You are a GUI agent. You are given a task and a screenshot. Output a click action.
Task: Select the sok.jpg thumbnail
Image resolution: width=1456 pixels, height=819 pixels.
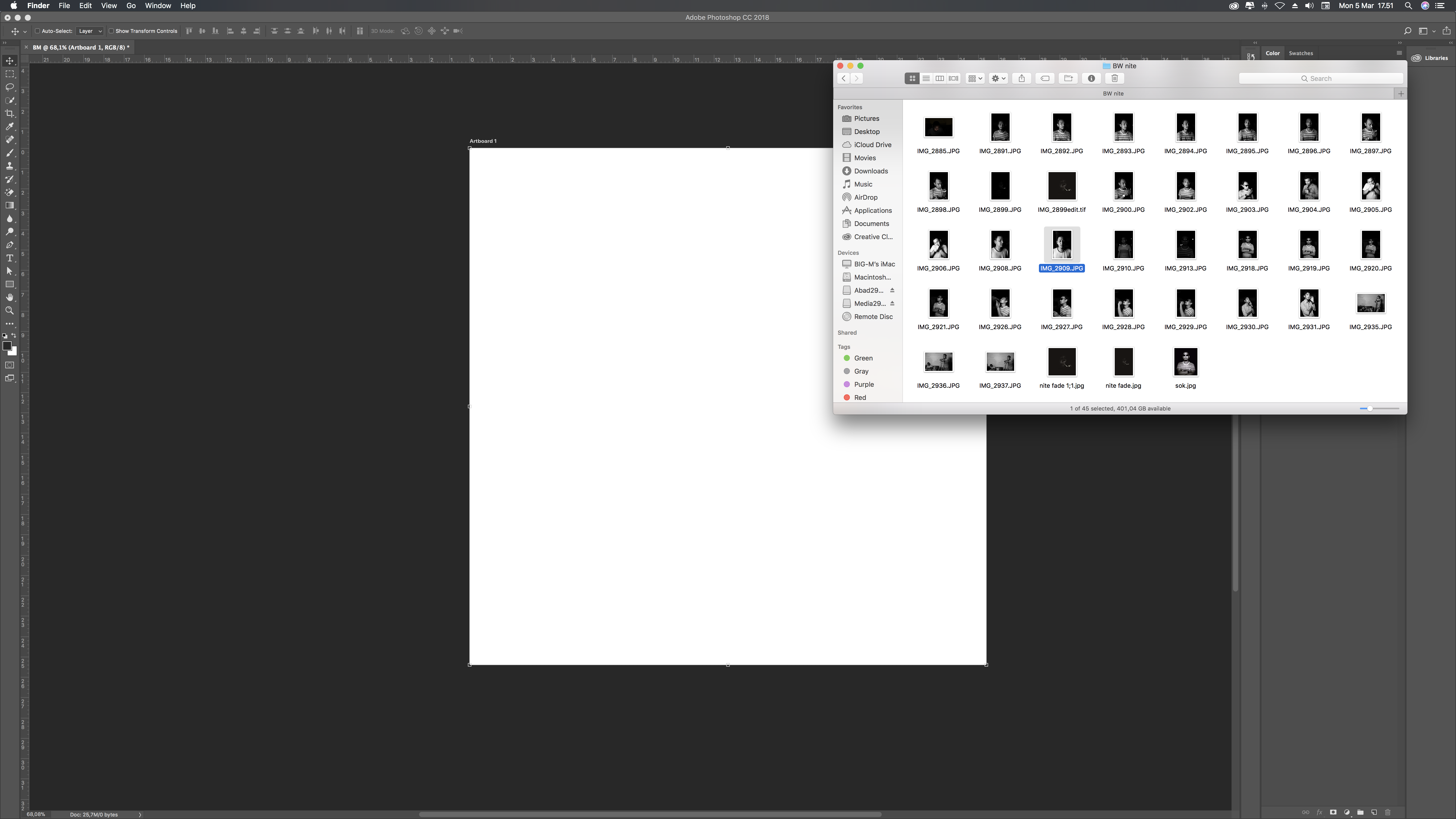coord(1185,362)
